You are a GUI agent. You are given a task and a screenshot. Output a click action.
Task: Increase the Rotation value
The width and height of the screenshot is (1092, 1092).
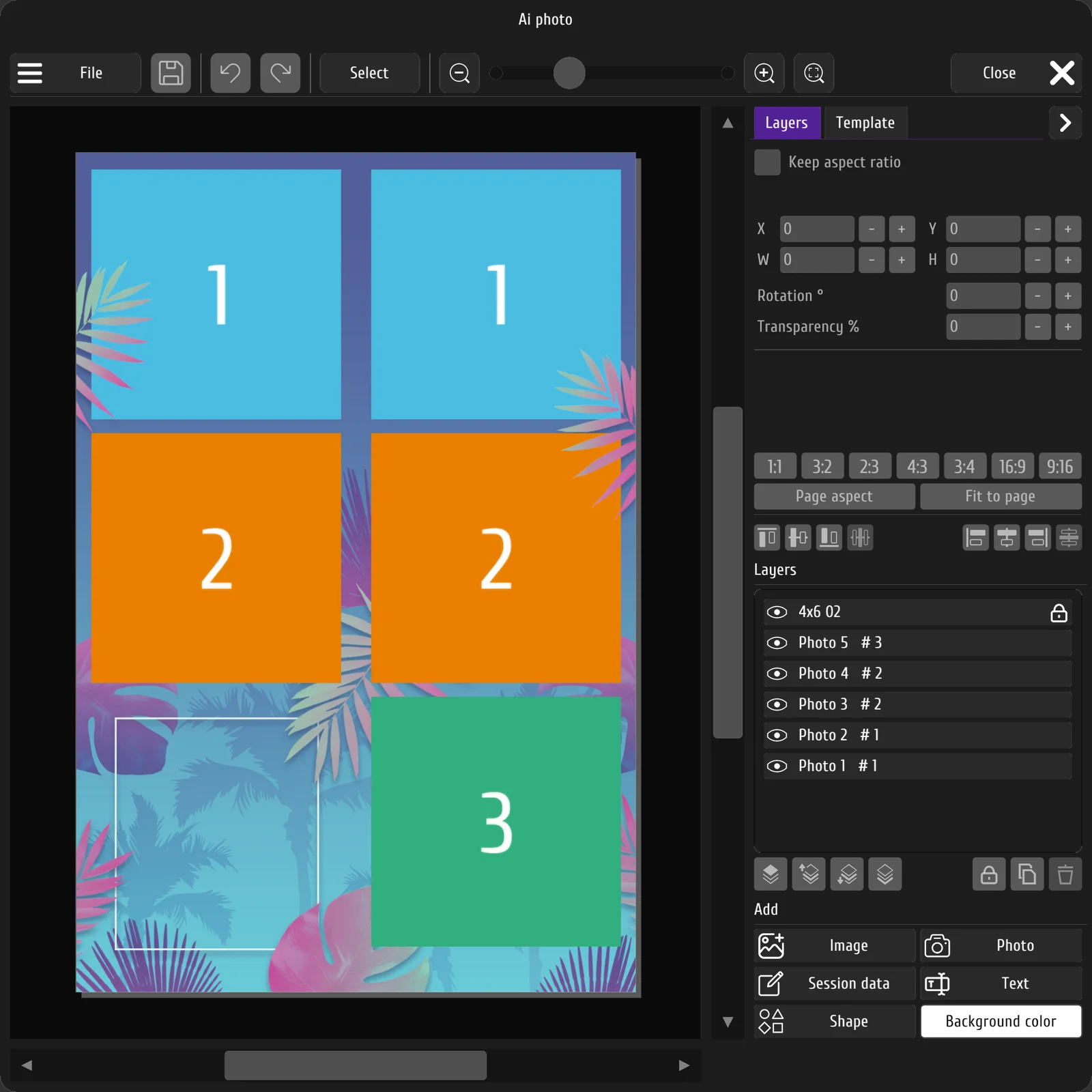(x=1068, y=296)
